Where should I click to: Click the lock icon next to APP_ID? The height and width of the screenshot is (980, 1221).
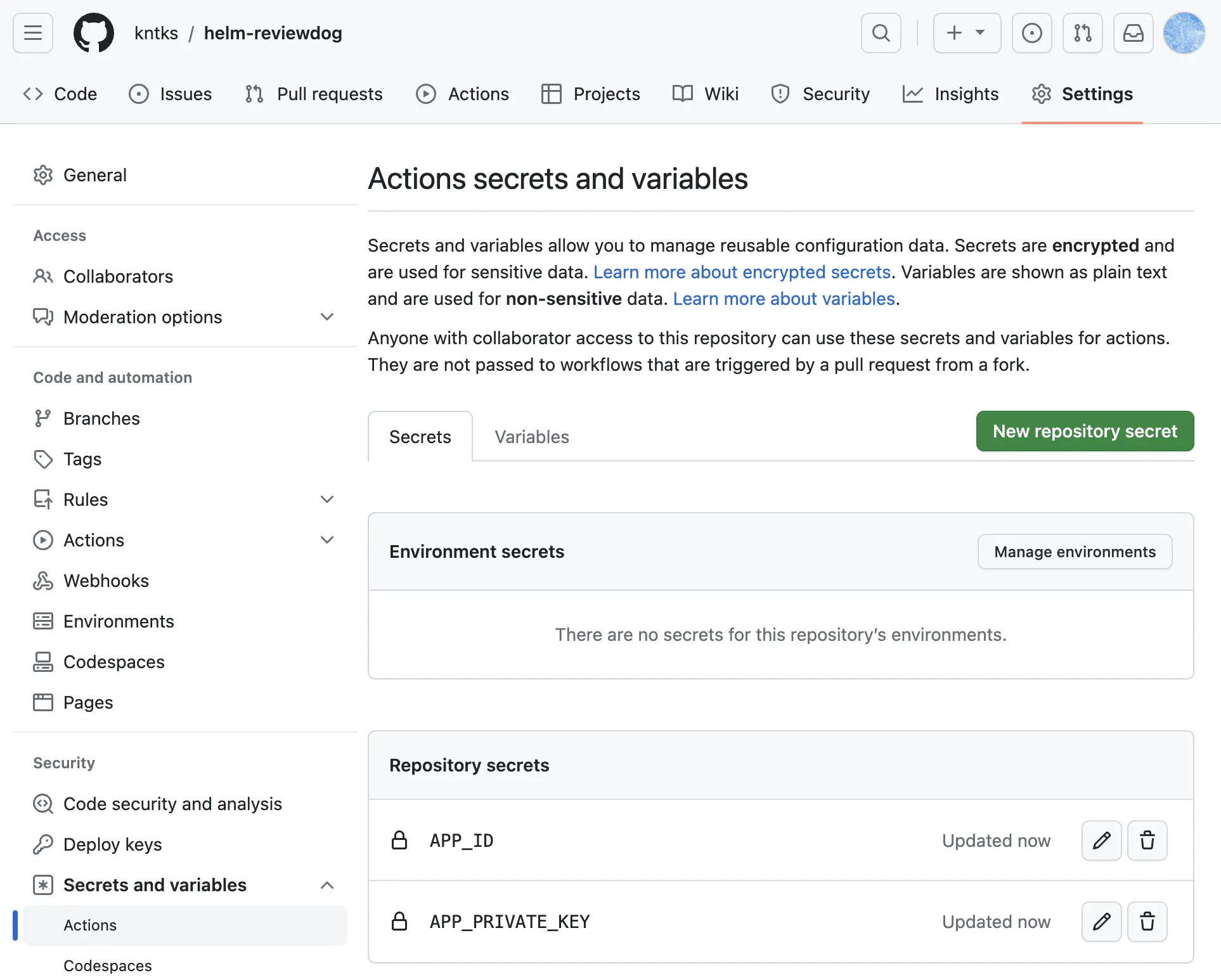coord(399,839)
